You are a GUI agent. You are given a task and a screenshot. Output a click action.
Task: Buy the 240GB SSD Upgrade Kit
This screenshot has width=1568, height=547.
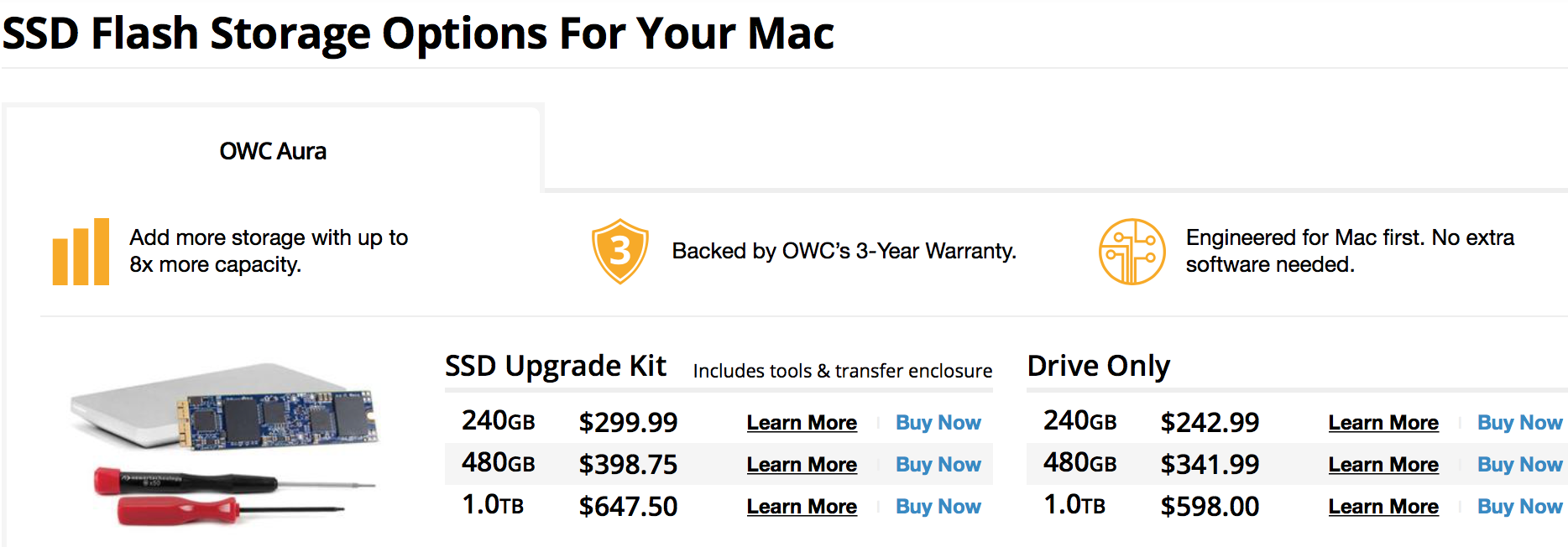pyautogui.click(x=938, y=423)
